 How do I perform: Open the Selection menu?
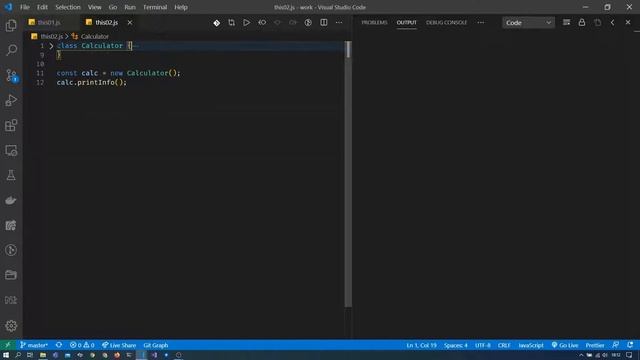coord(68,7)
